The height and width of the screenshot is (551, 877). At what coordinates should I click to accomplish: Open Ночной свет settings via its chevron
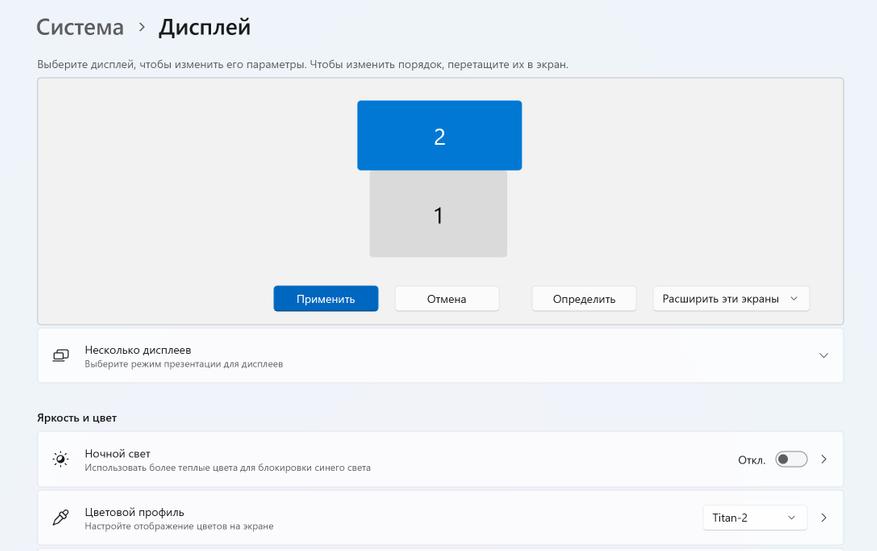click(823, 459)
